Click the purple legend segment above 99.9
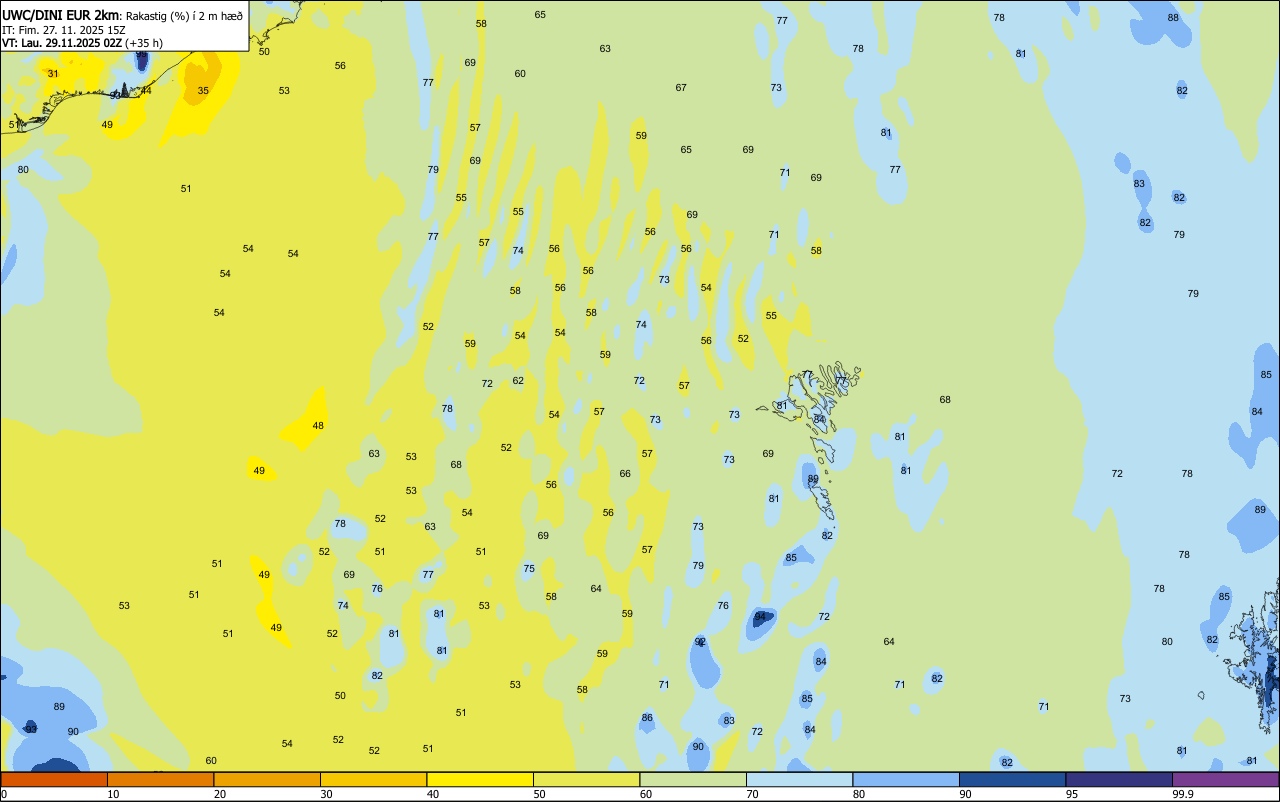 [1225, 779]
